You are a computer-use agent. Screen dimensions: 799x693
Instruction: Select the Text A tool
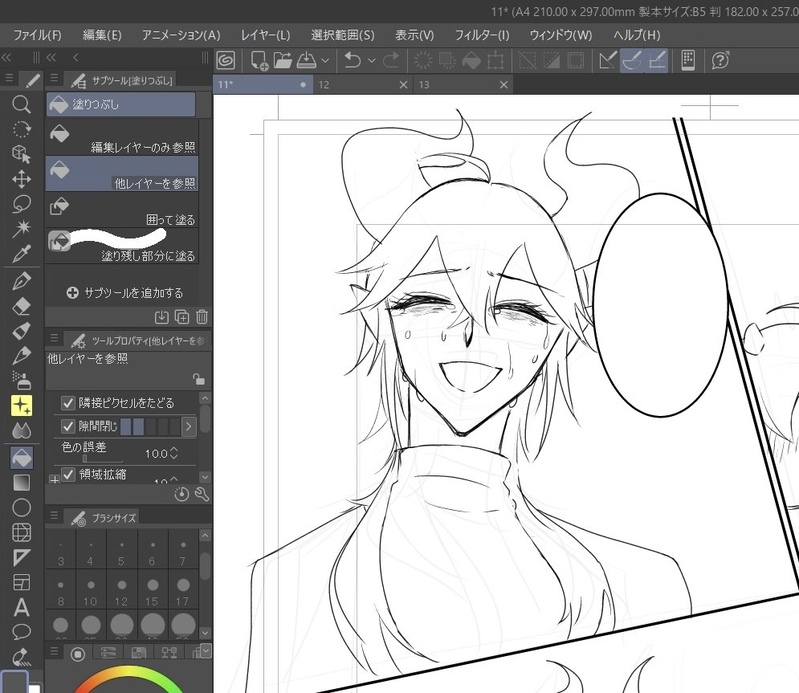[x=21, y=607]
